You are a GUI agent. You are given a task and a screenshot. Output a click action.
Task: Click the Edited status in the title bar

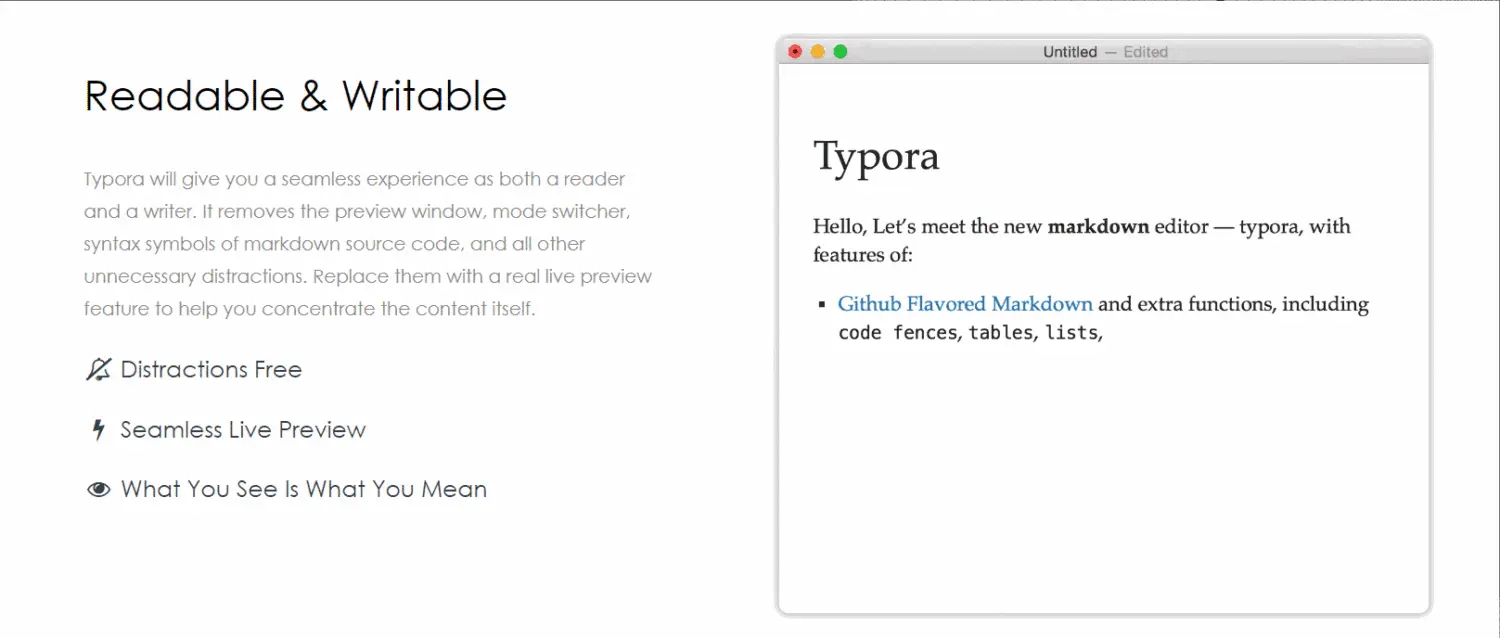(1145, 52)
